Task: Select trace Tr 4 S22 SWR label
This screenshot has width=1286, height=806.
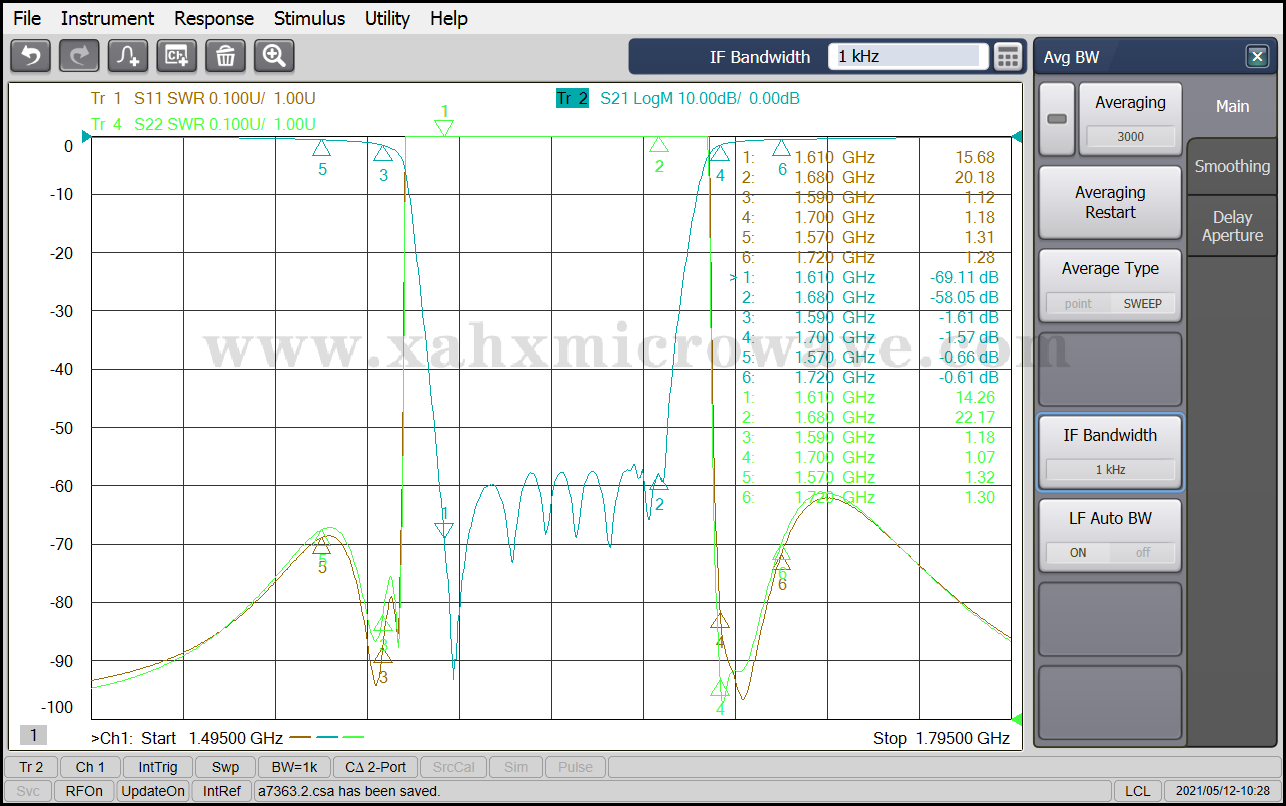Action: click(x=203, y=124)
